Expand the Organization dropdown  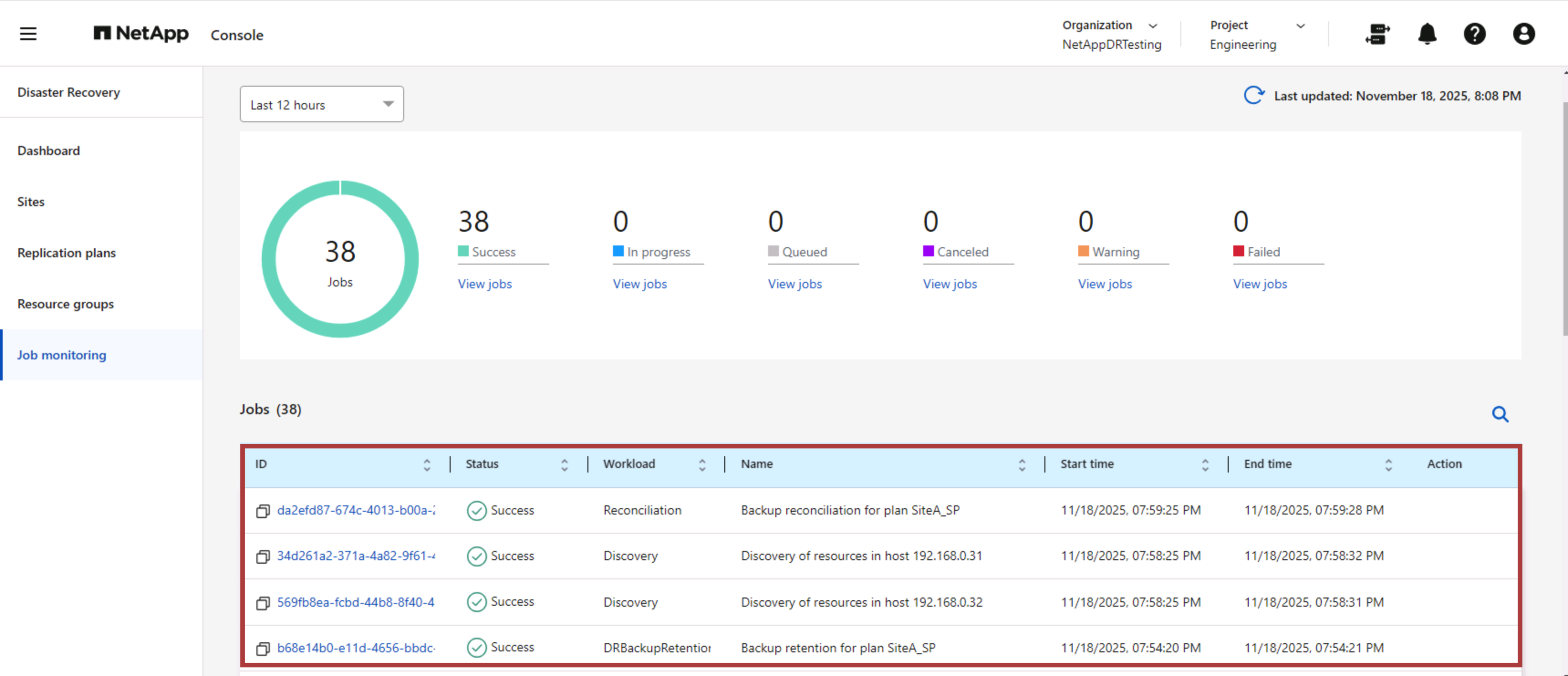click(1153, 25)
